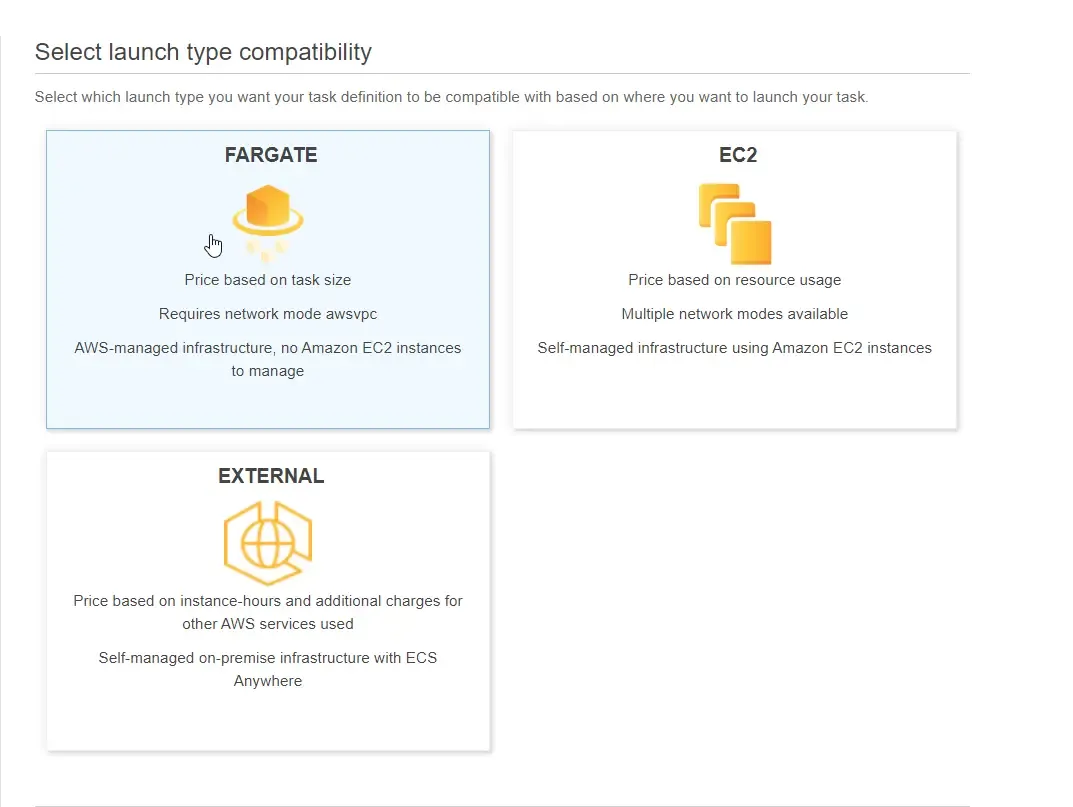
Task: Click the External globe hexagon icon
Action: [x=267, y=540]
